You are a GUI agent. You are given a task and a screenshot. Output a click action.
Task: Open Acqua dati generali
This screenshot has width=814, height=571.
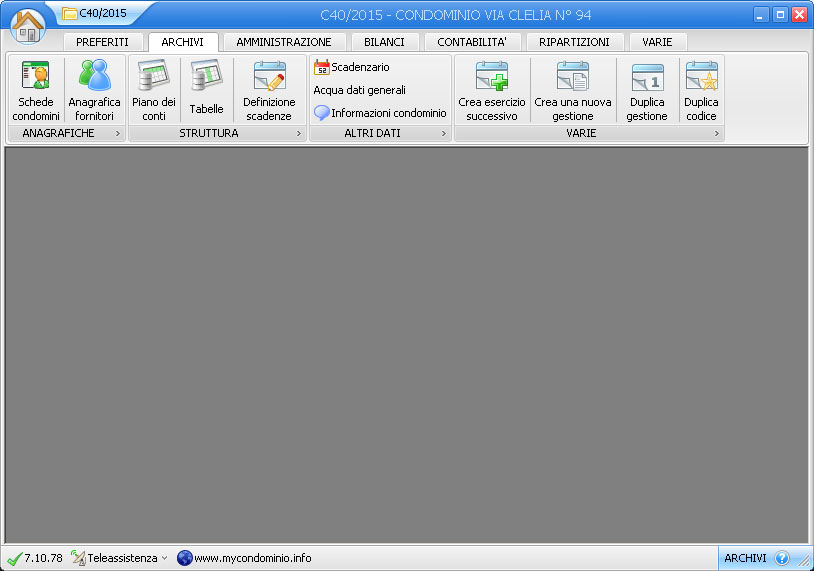359,90
